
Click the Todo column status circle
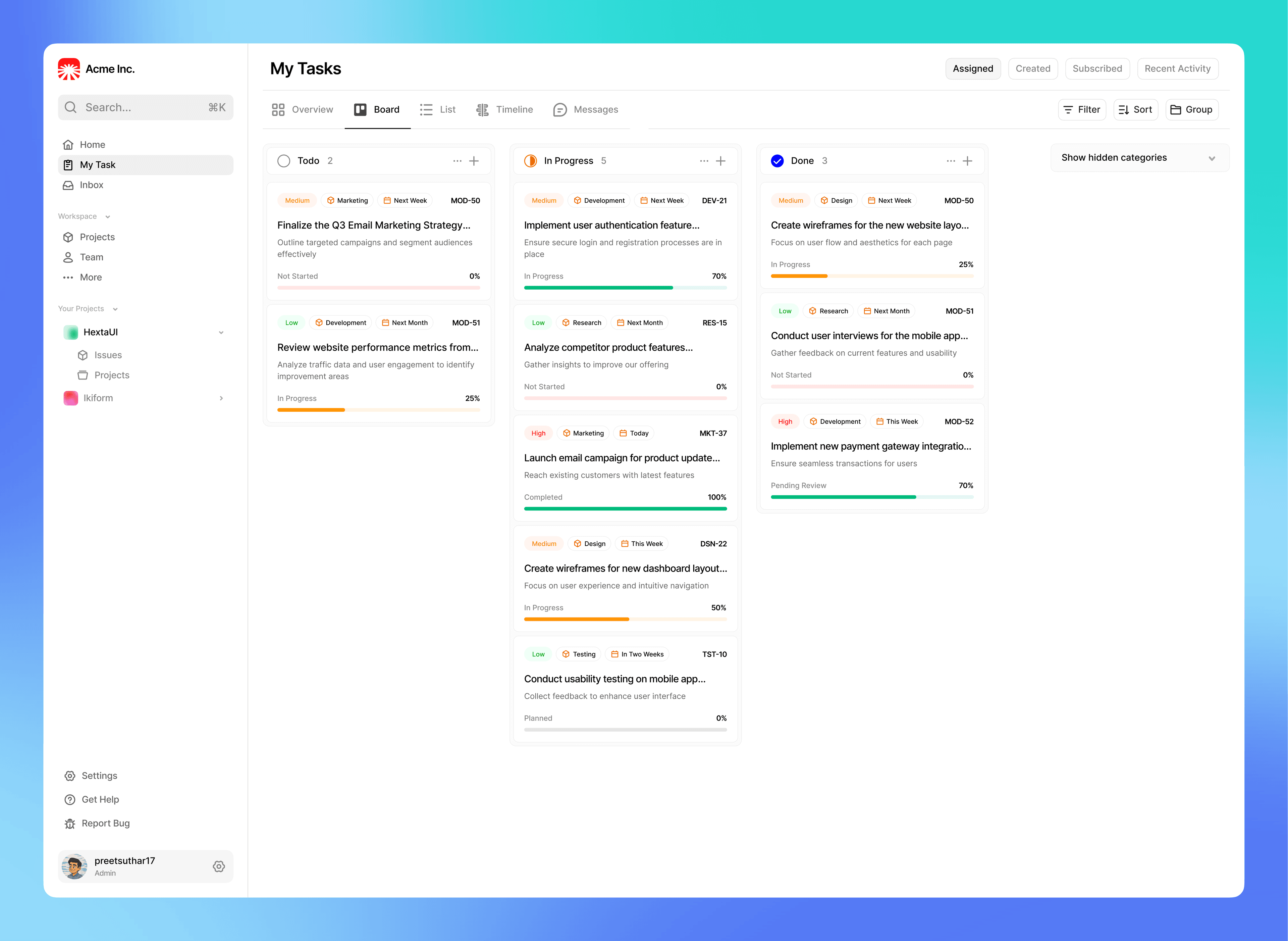point(283,161)
